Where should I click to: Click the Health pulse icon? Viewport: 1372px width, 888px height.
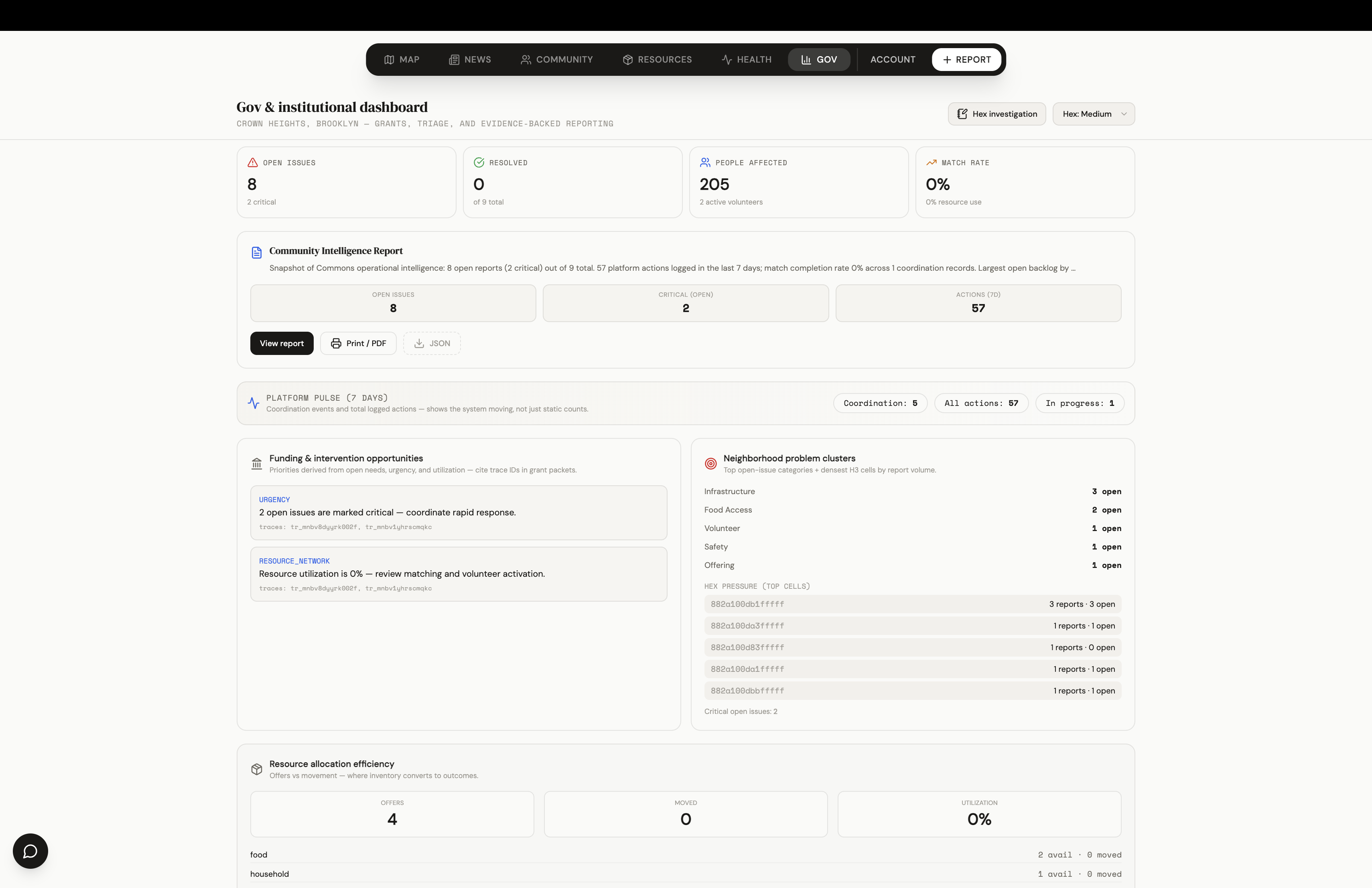(x=727, y=59)
